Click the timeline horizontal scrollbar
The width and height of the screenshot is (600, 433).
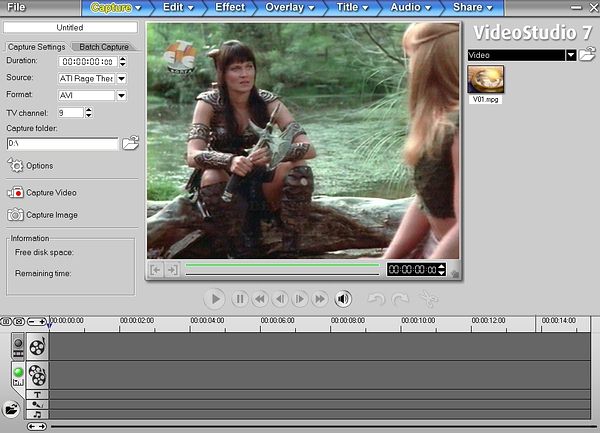tap(323, 426)
